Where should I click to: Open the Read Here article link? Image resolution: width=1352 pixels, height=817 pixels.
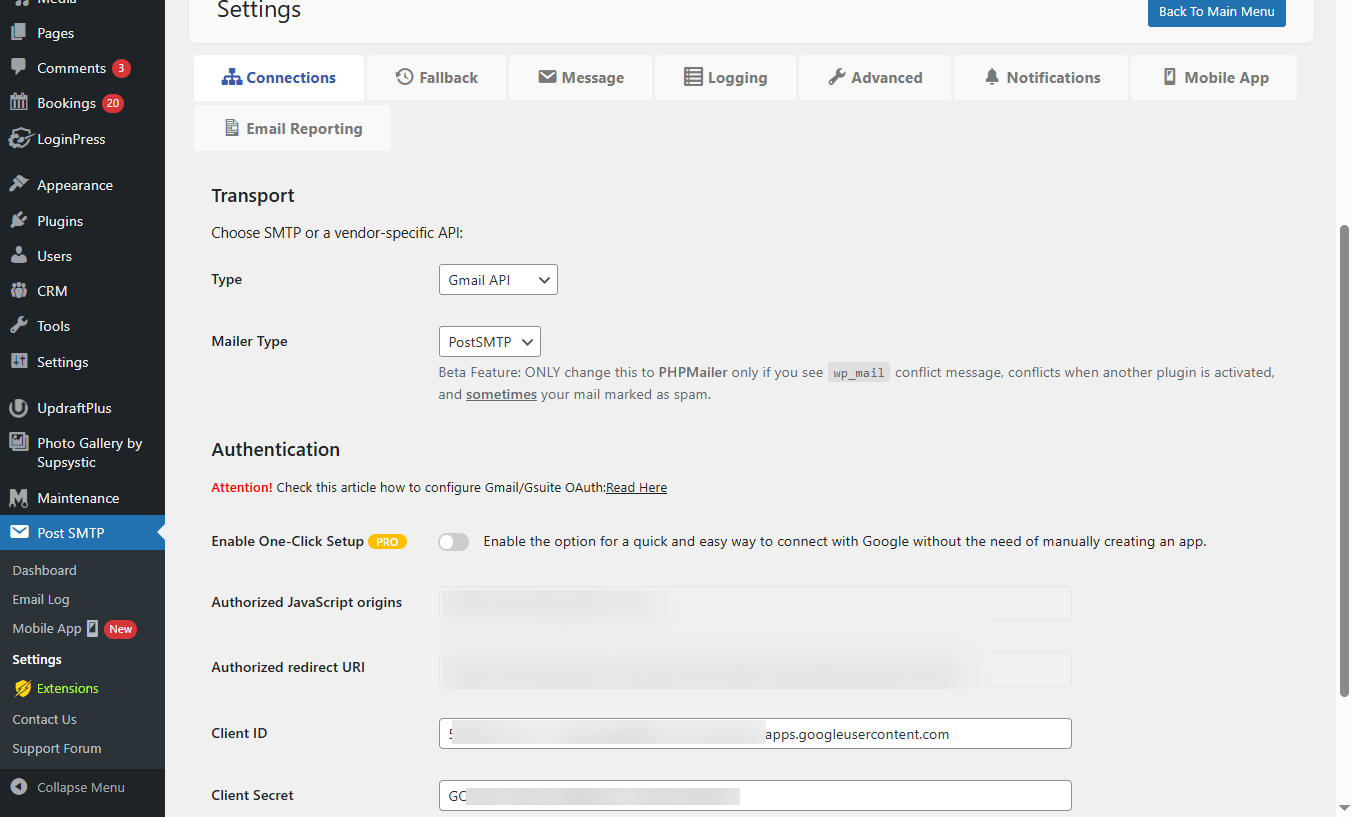tap(636, 488)
